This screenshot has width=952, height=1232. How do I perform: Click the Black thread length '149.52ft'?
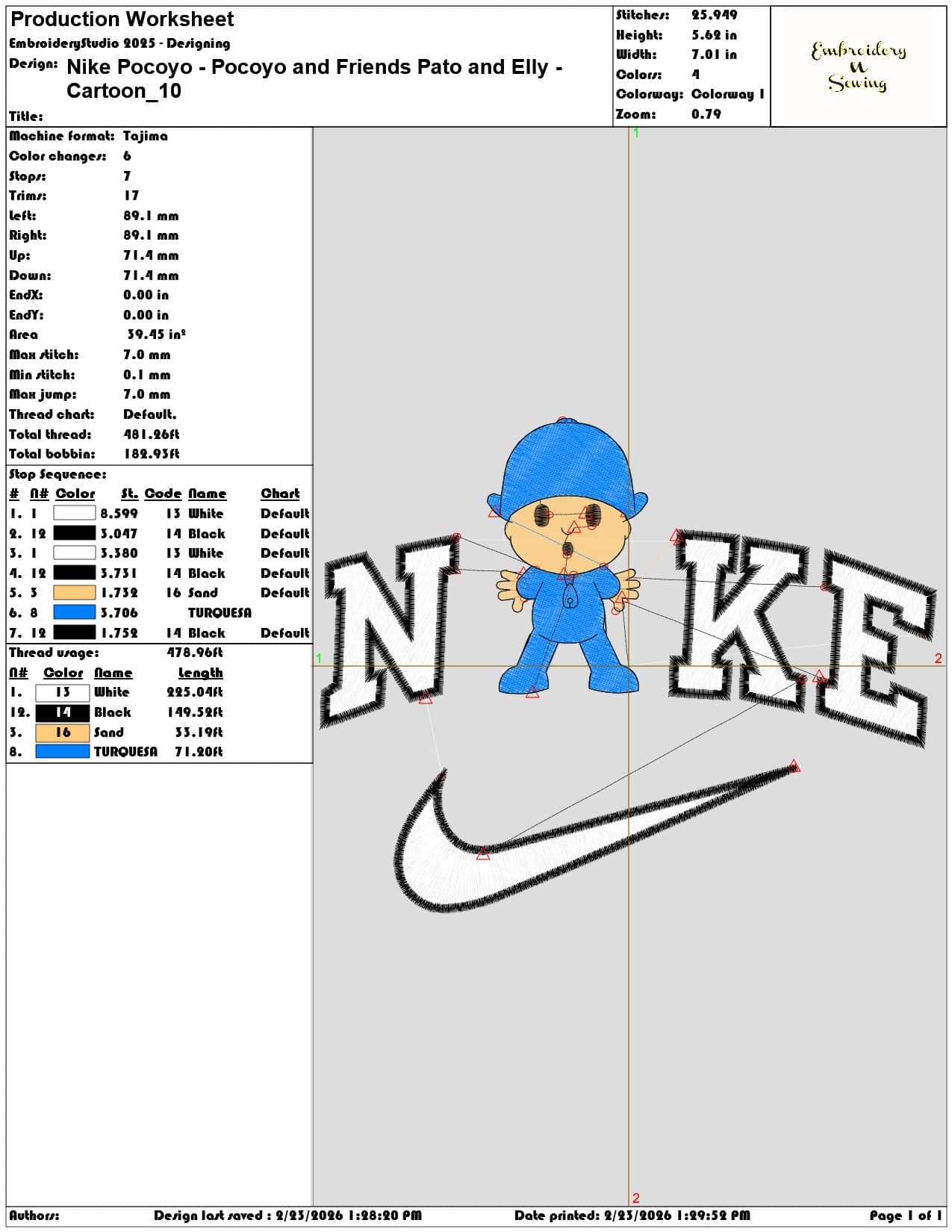(x=194, y=712)
